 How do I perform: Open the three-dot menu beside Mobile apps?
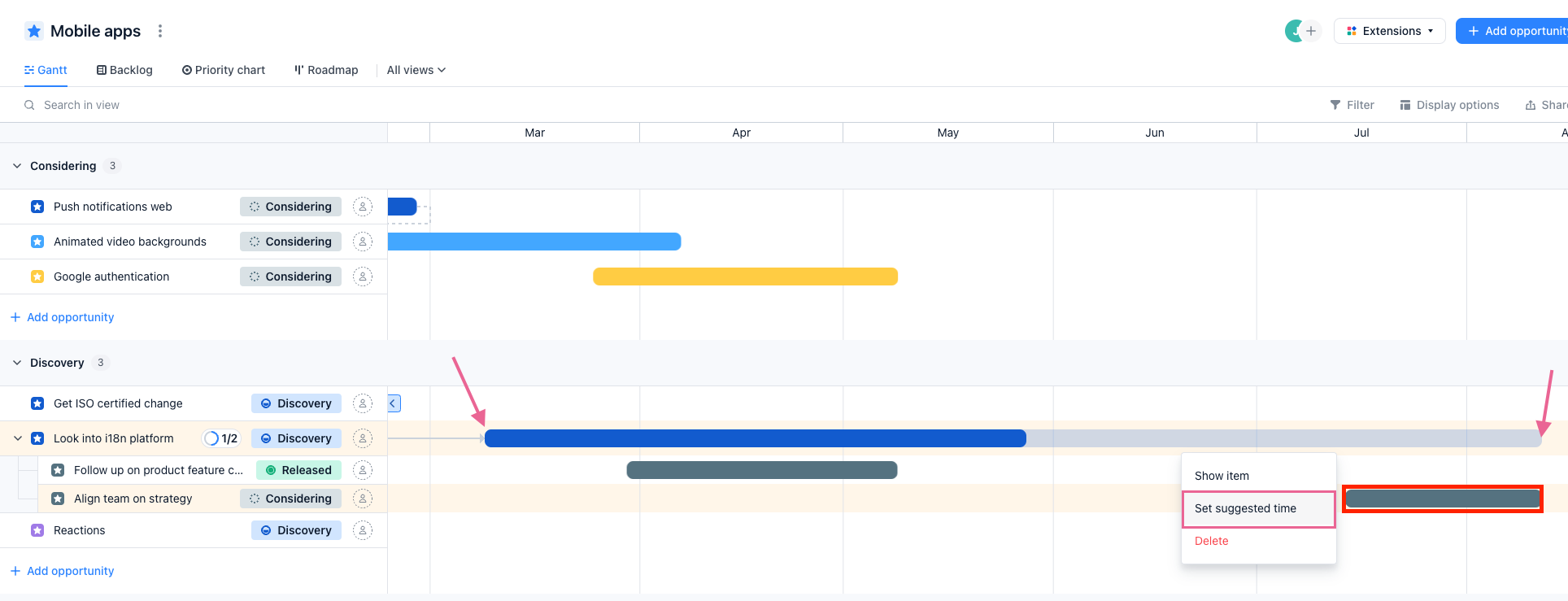pyautogui.click(x=160, y=31)
